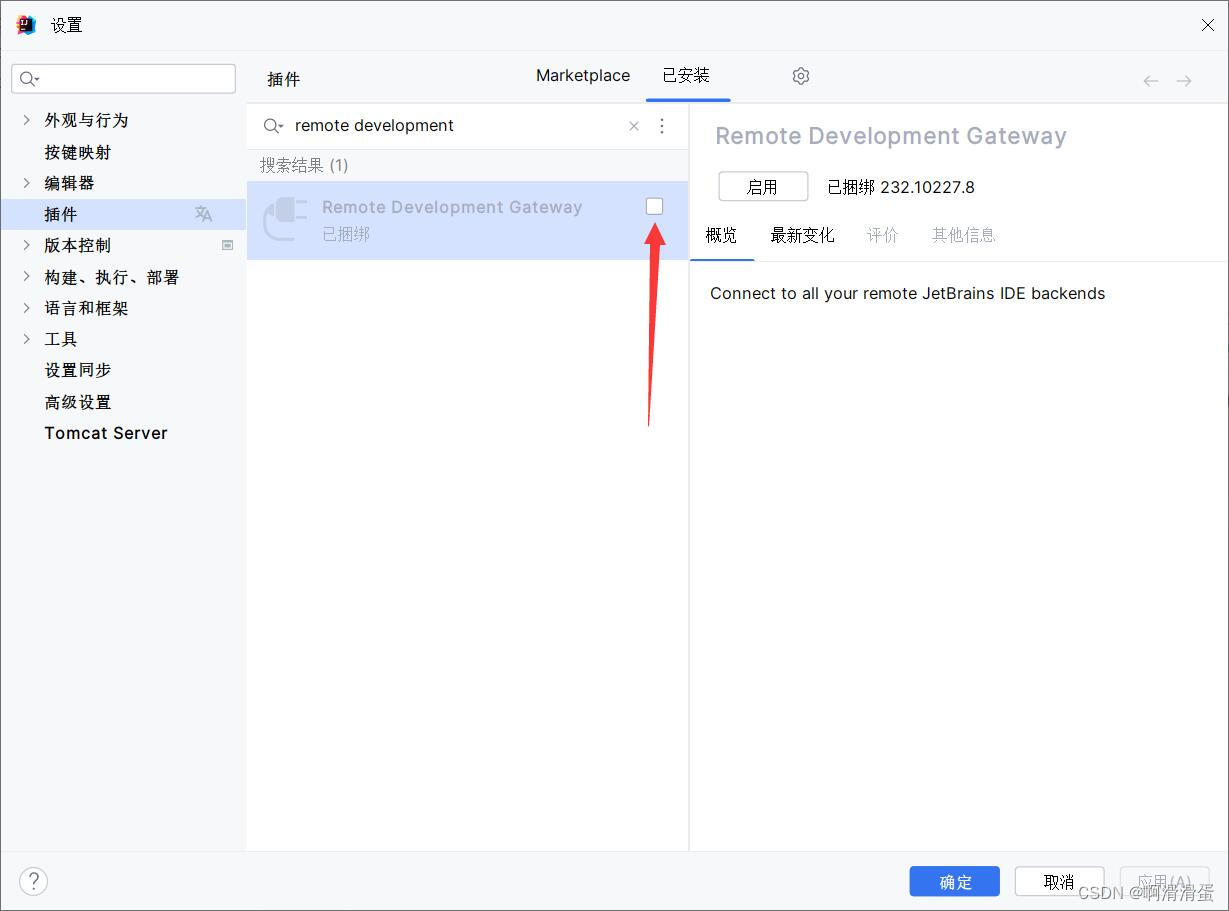Open the help question mark icon
Viewport: 1229px width, 911px height.
tap(33, 881)
